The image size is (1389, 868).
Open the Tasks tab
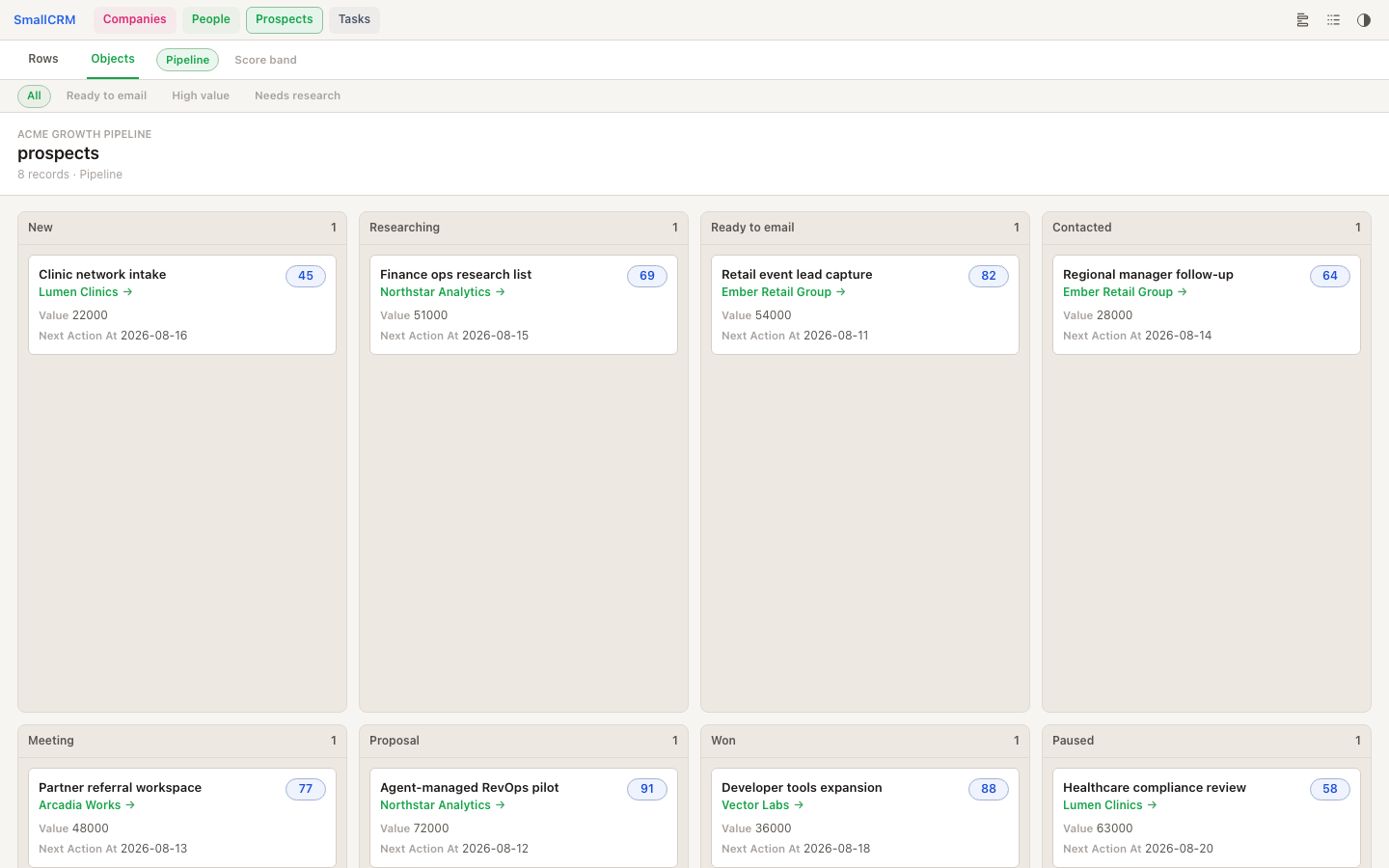click(354, 19)
